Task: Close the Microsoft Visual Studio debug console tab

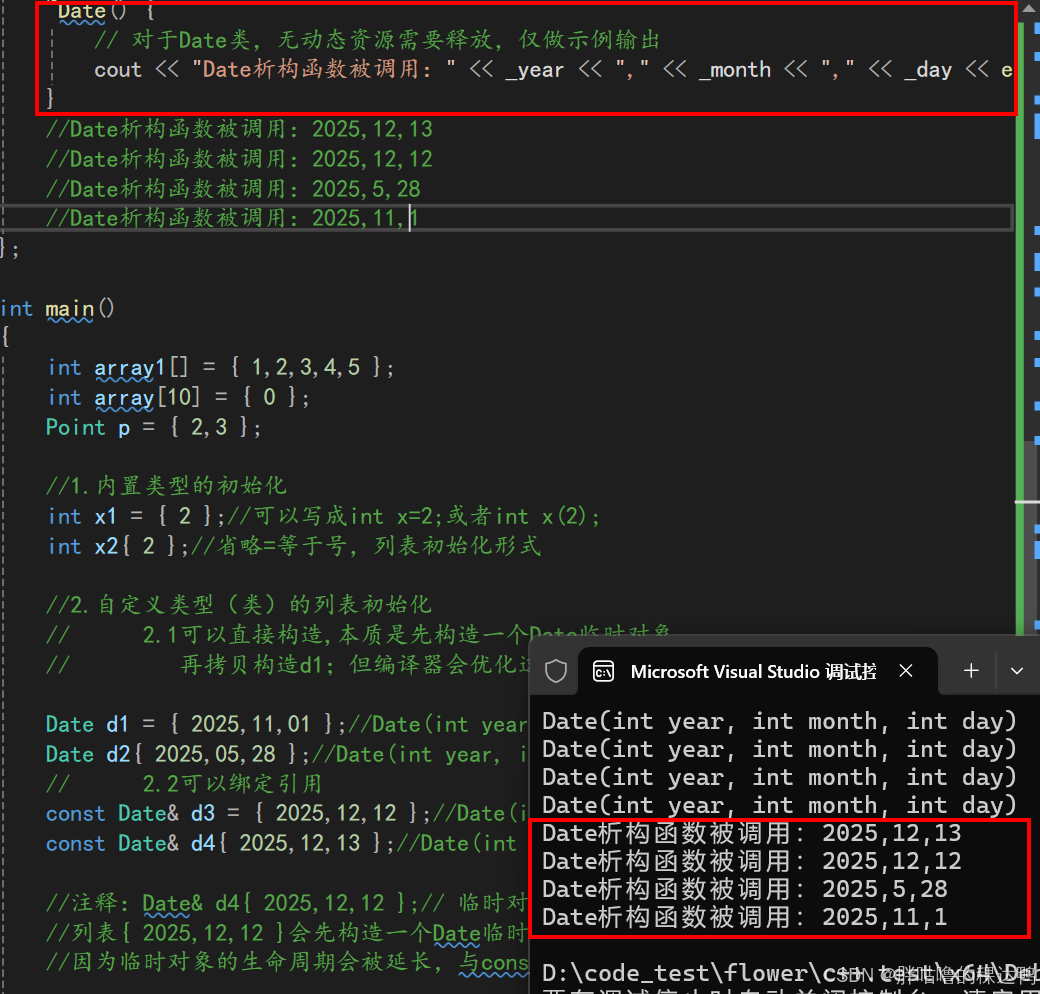Action: pyautogui.click(x=906, y=671)
